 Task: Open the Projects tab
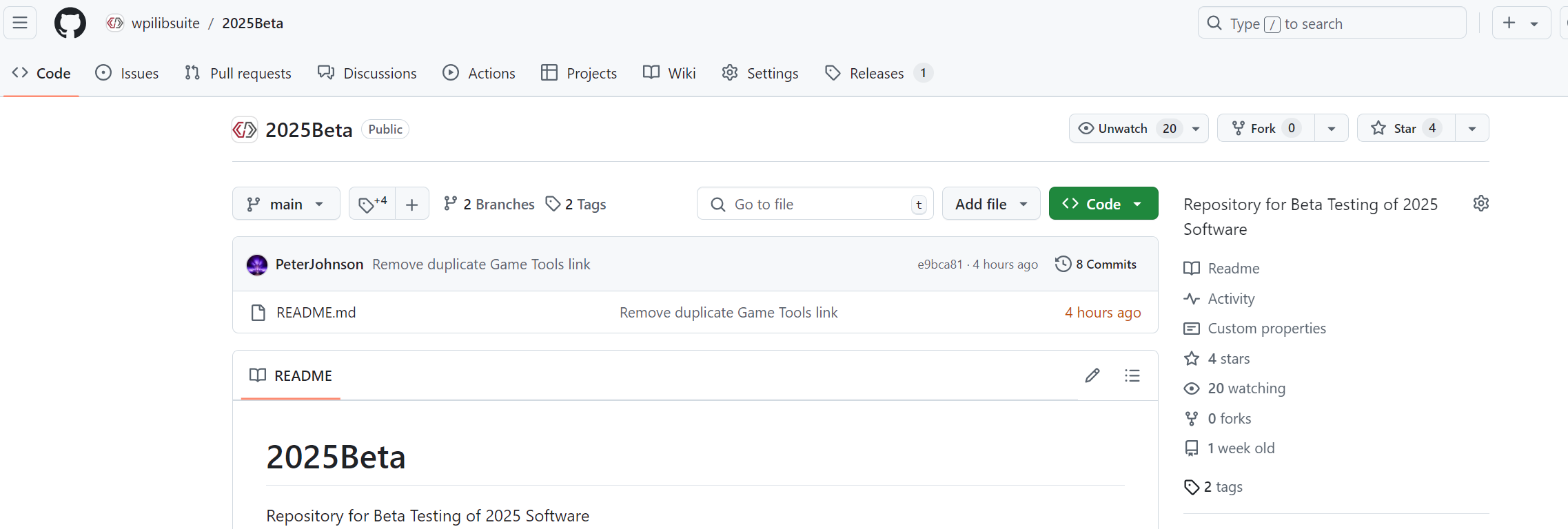[x=579, y=73]
